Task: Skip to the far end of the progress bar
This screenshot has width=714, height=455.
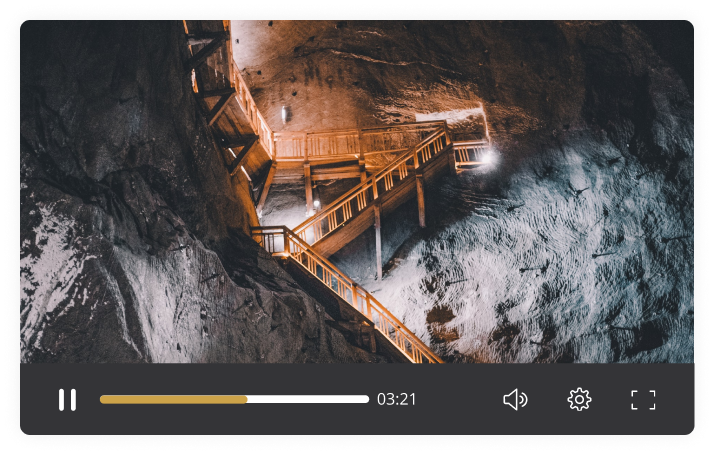Action: [366, 399]
